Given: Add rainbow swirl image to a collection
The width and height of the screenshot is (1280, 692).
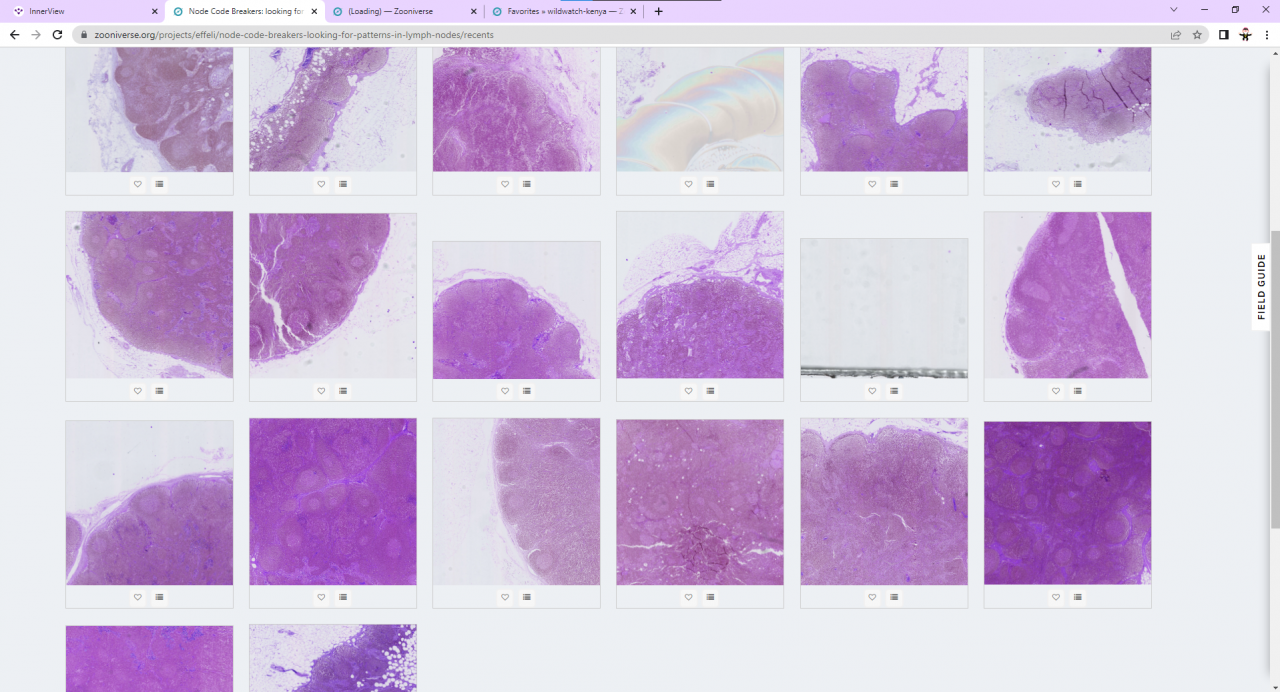Looking at the screenshot, I should [710, 184].
